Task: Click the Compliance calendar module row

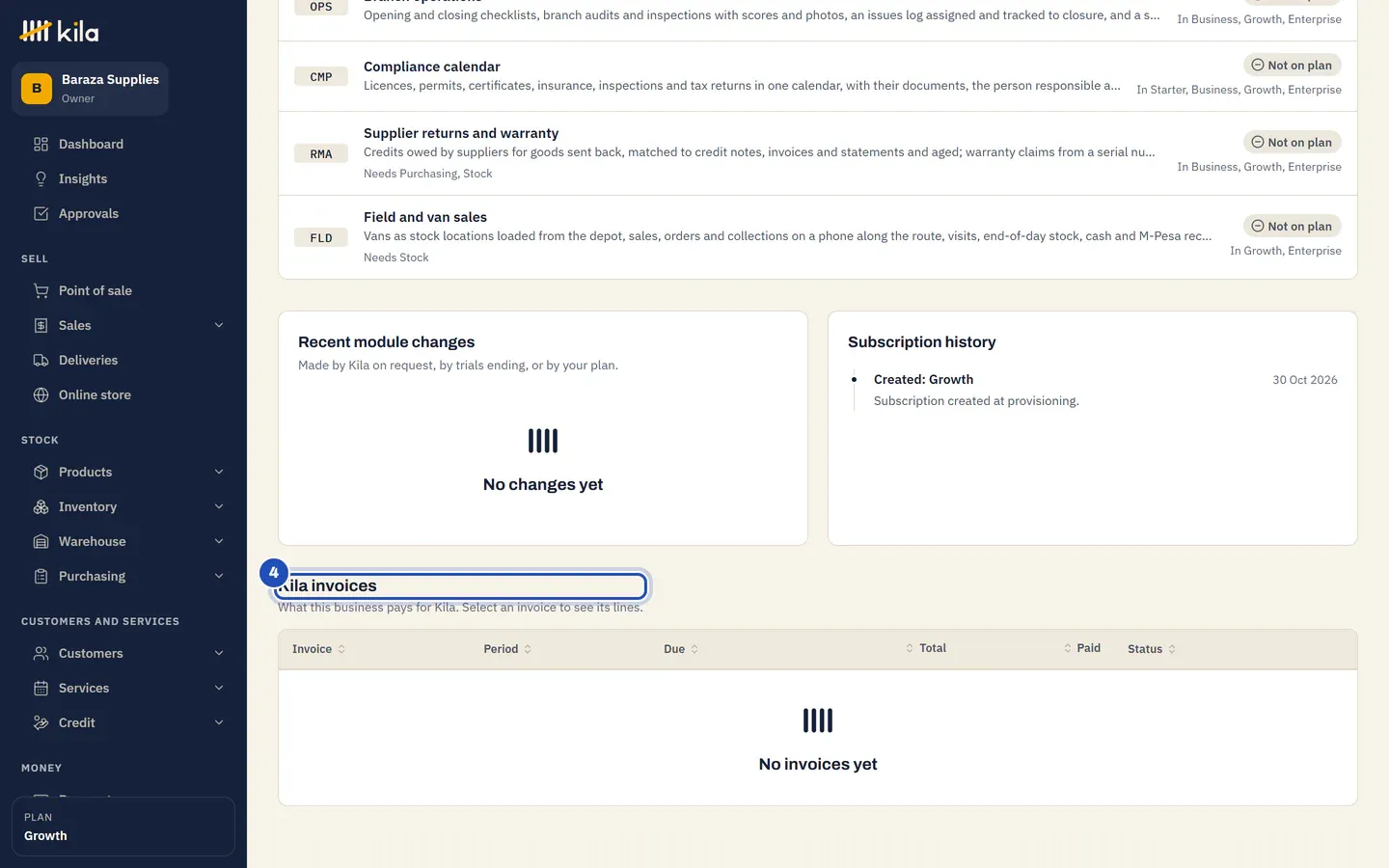Action: [818, 76]
